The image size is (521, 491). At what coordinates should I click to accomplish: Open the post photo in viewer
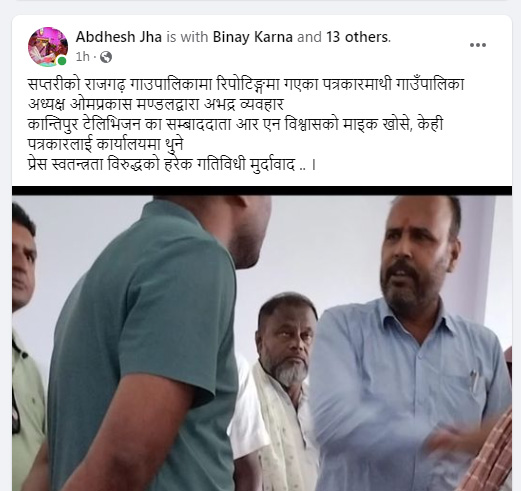(262, 338)
